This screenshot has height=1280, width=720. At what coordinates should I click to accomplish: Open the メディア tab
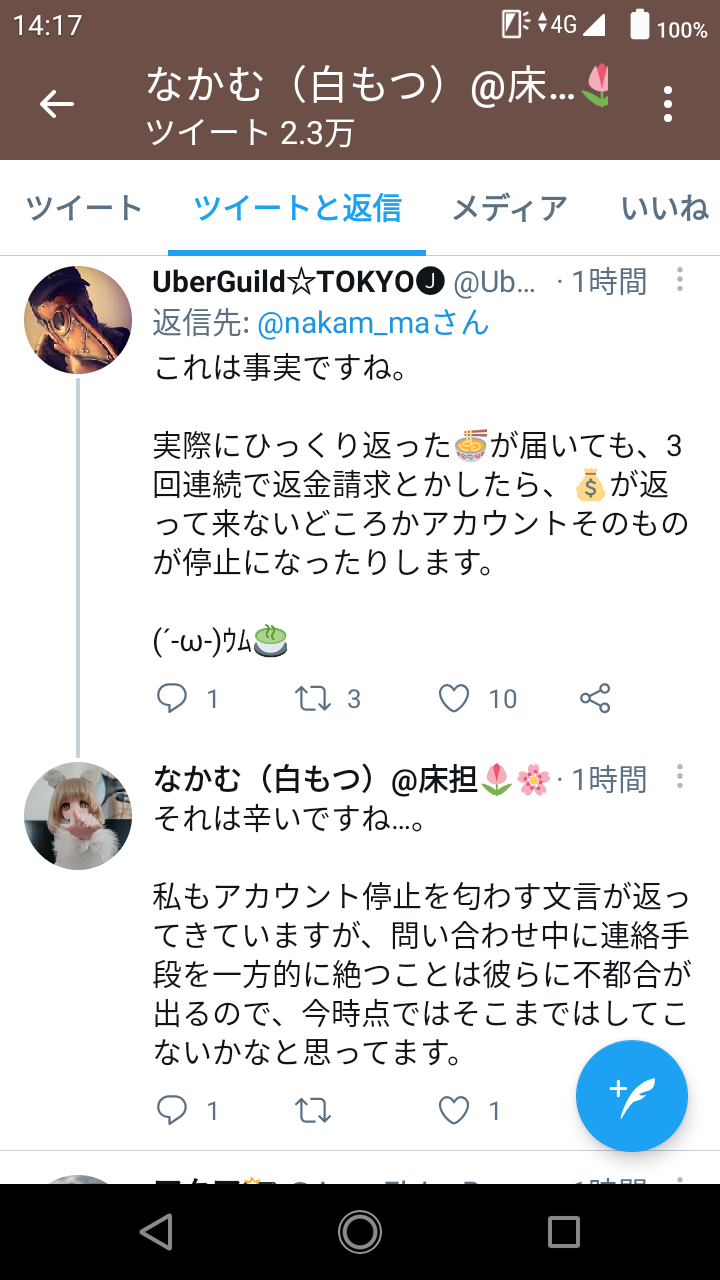[509, 208]
